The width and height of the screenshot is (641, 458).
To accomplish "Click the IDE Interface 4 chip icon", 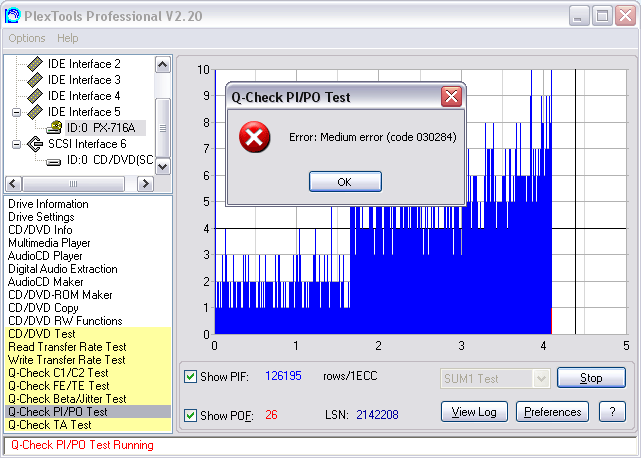I will (x=35, y=96).
